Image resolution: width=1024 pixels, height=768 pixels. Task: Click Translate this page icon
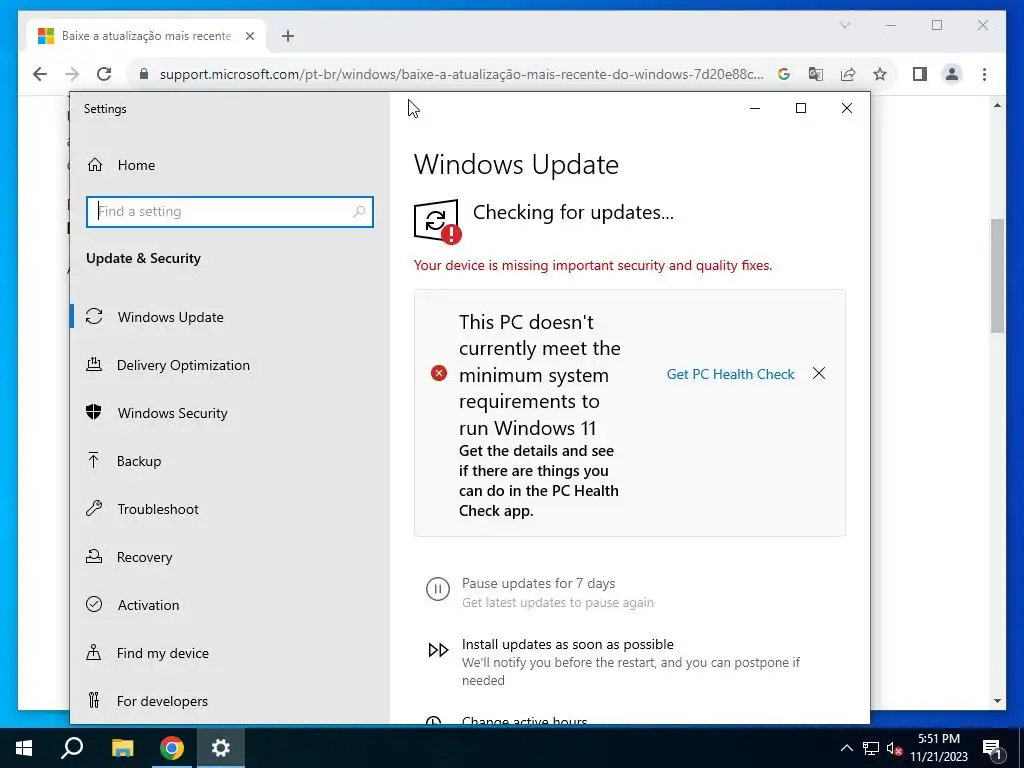[816, 74]
